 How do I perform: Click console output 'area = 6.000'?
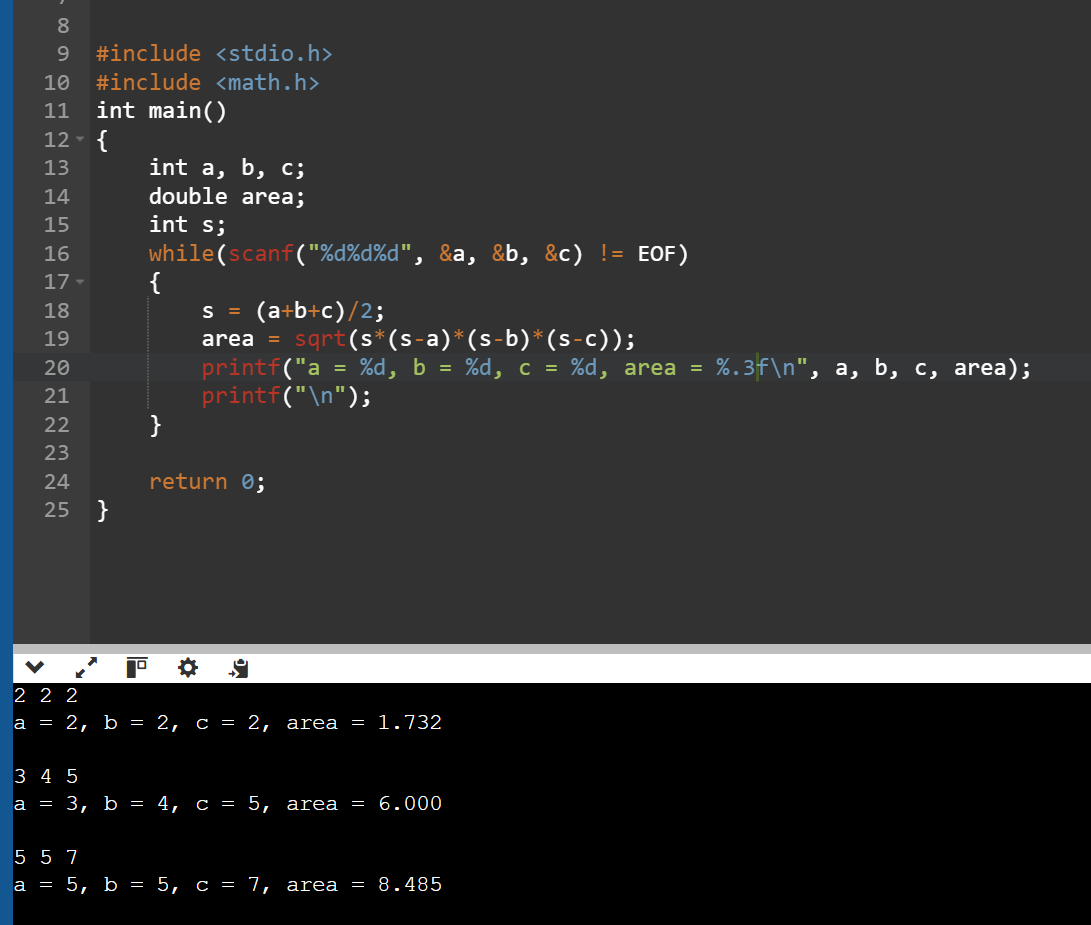364,803
